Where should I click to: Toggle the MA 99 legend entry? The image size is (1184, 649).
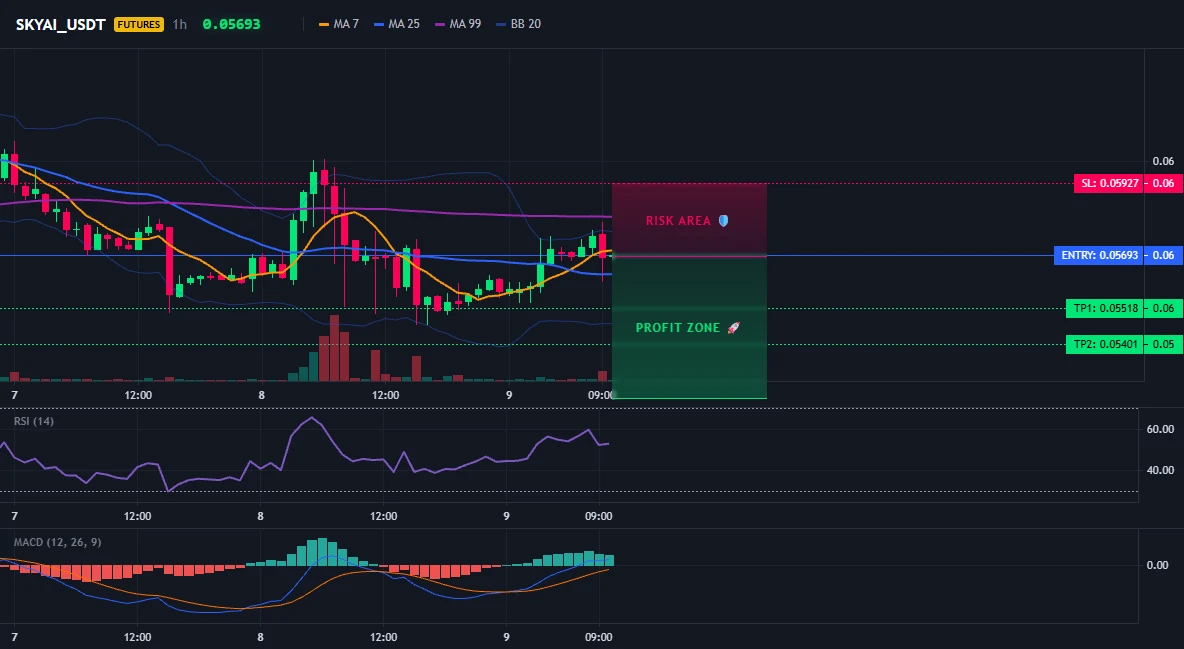pos(458,24)
